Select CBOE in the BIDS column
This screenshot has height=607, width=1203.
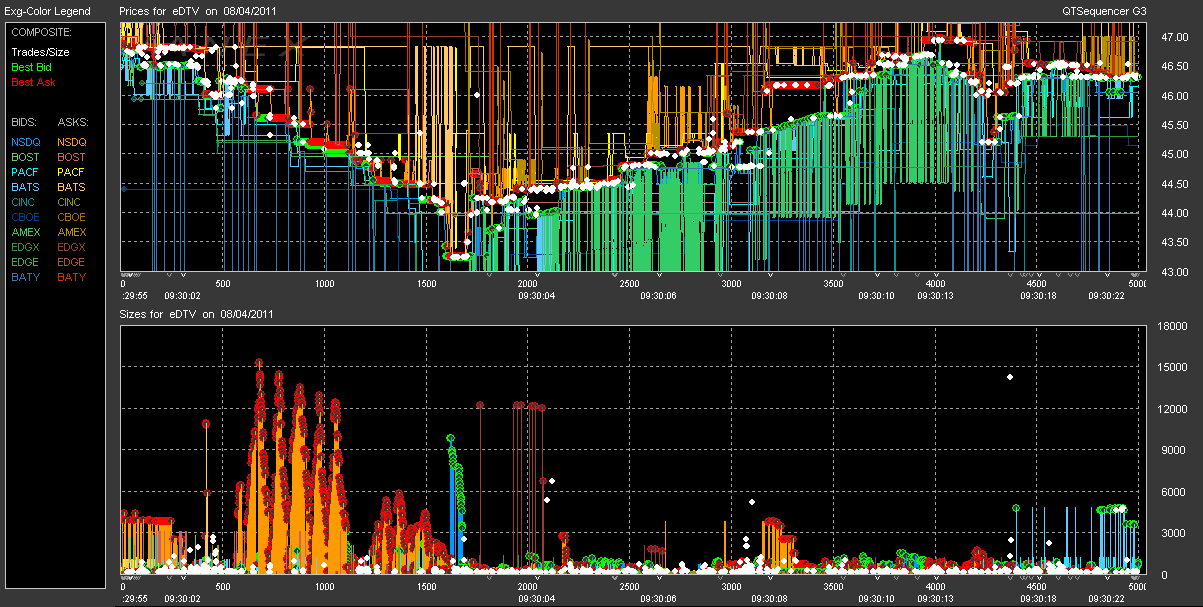[x=25, y=217]
